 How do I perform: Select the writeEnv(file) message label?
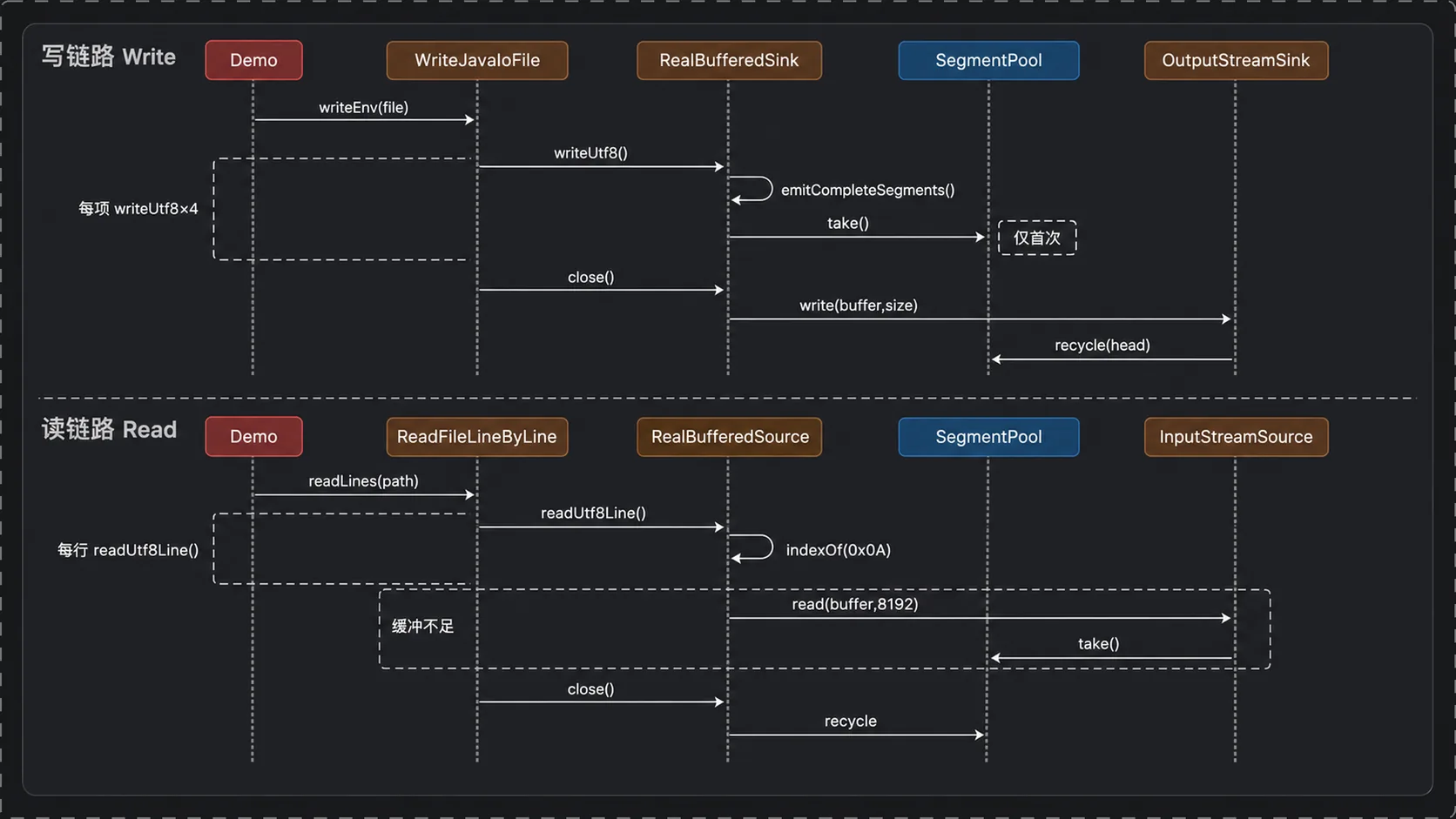pyautogui.click(x=363, y=107)
